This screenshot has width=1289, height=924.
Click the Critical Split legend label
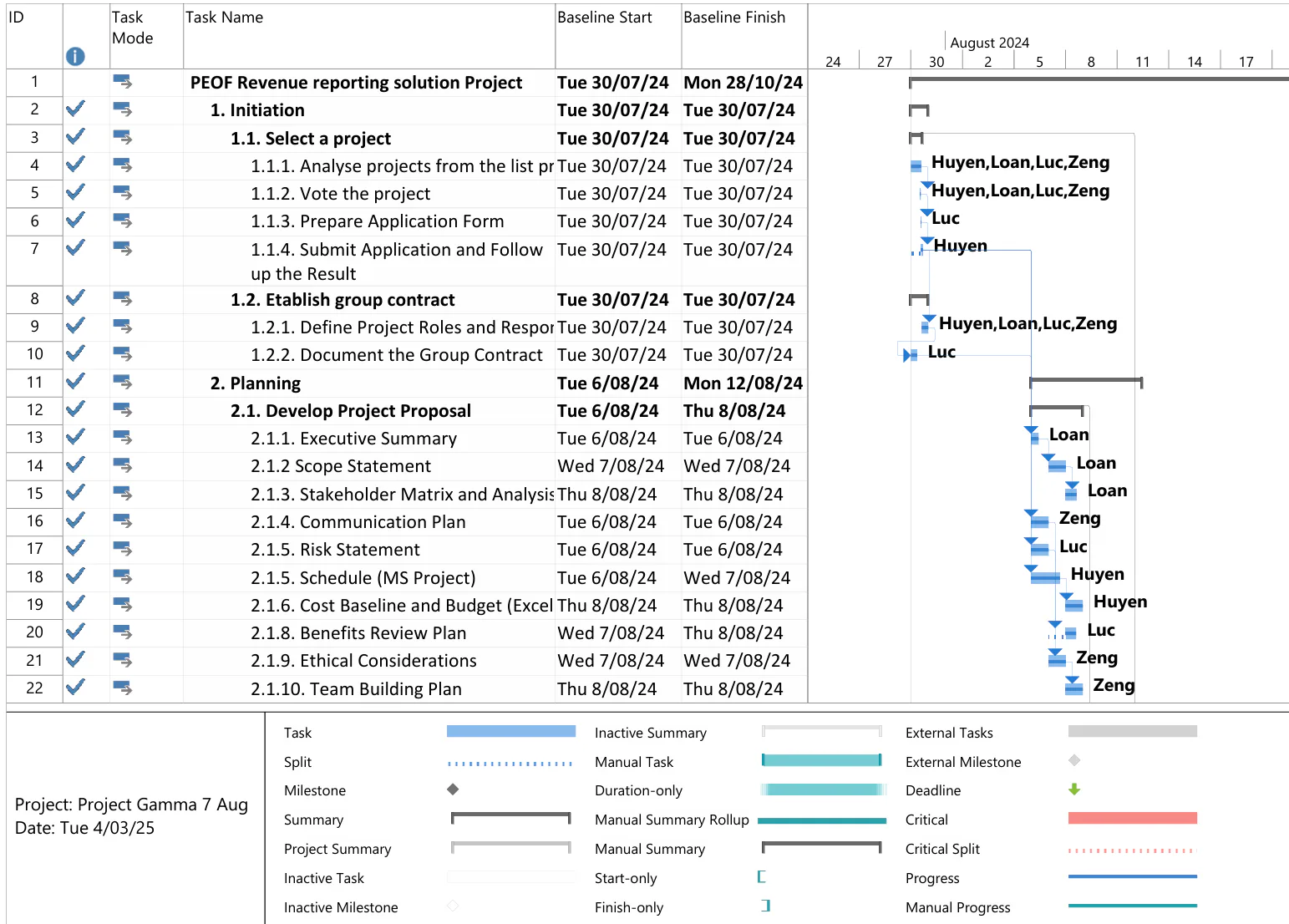[942, 849]
